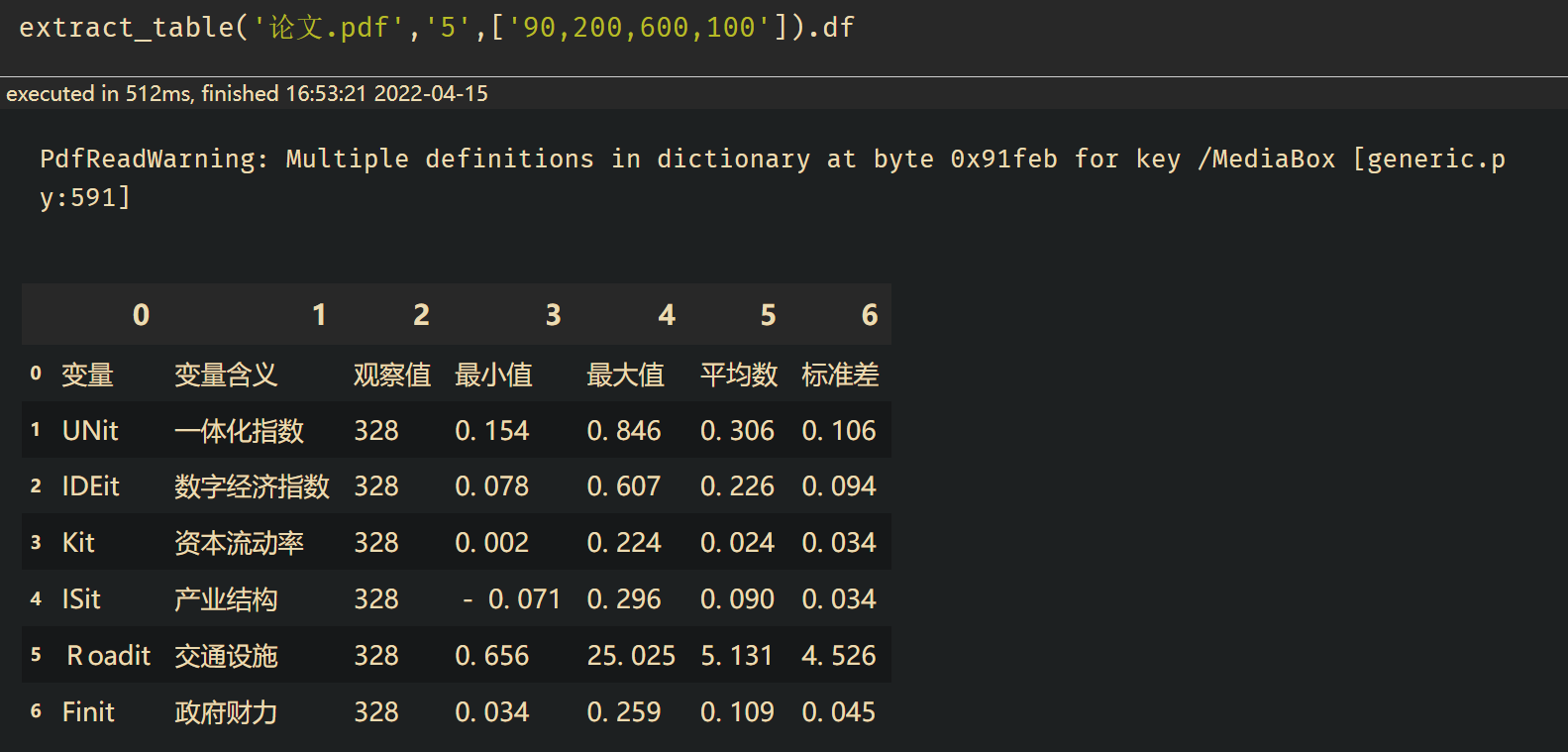1568x752 pixels.
Task: Click the Kit variable cell
Action: coord(78,543)
